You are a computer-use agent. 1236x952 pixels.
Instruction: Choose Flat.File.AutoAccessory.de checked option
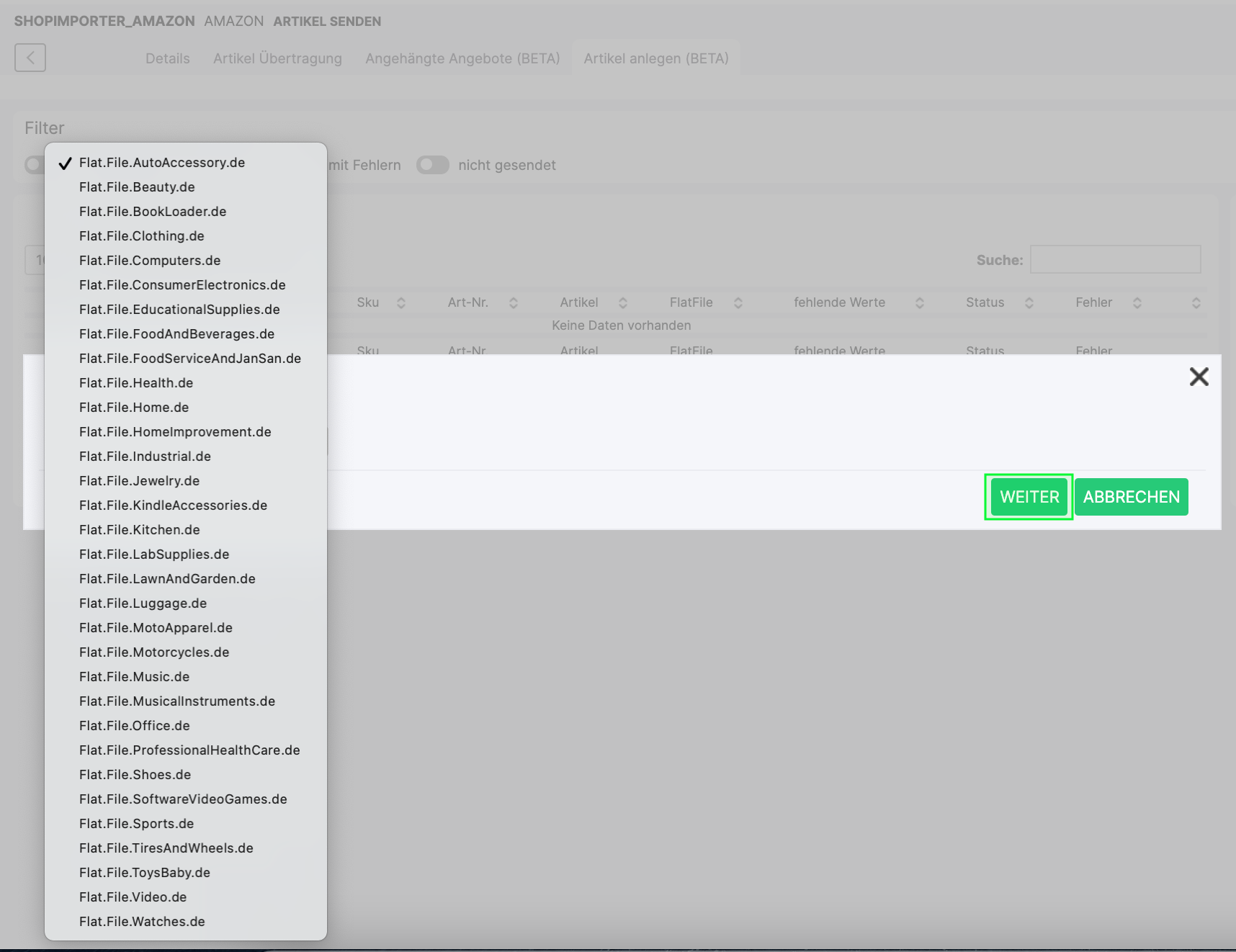click(162, 163)
